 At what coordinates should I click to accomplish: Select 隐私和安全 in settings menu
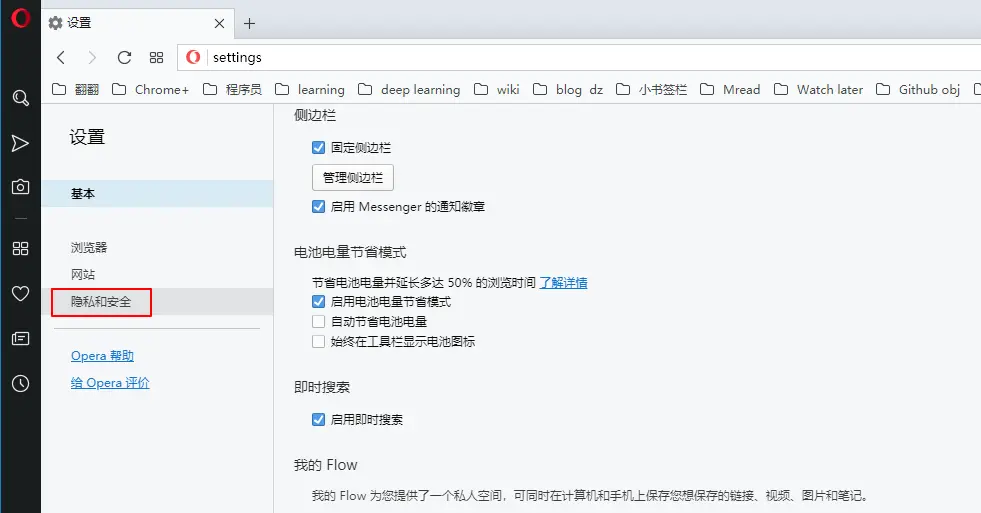[101, 302]
